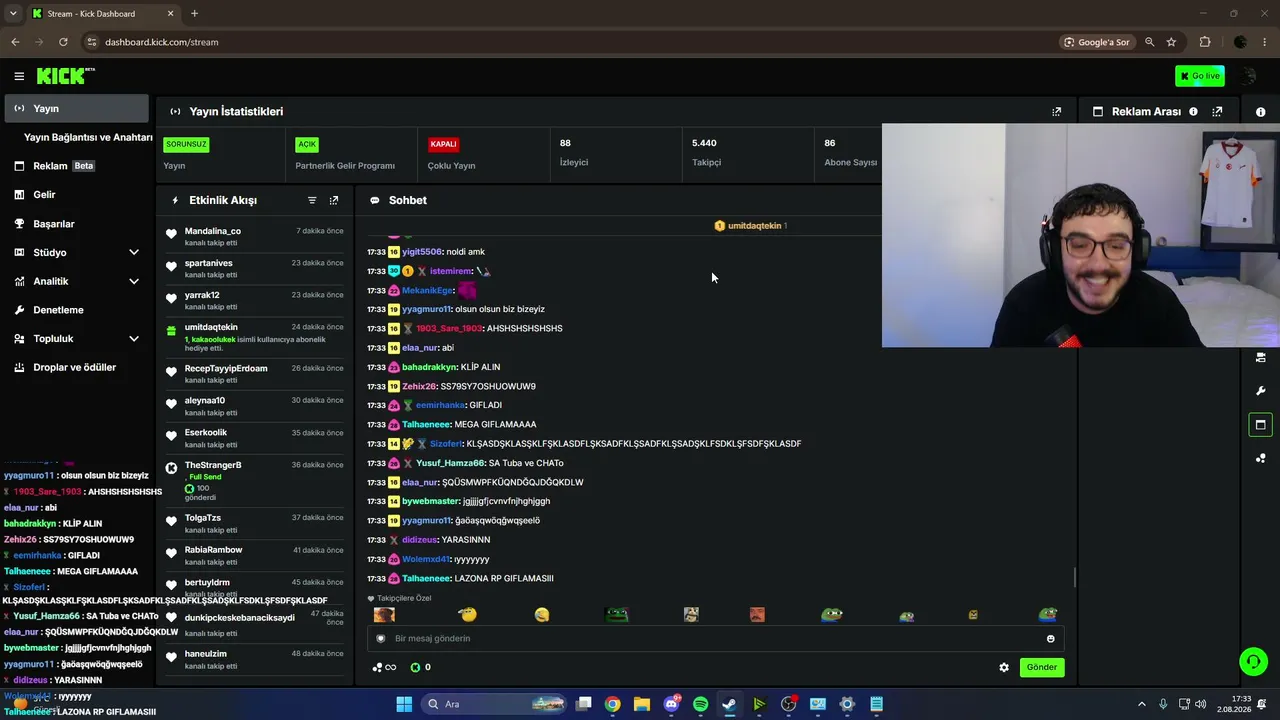Open OBS Studio from the taskbar

point(788,704)
